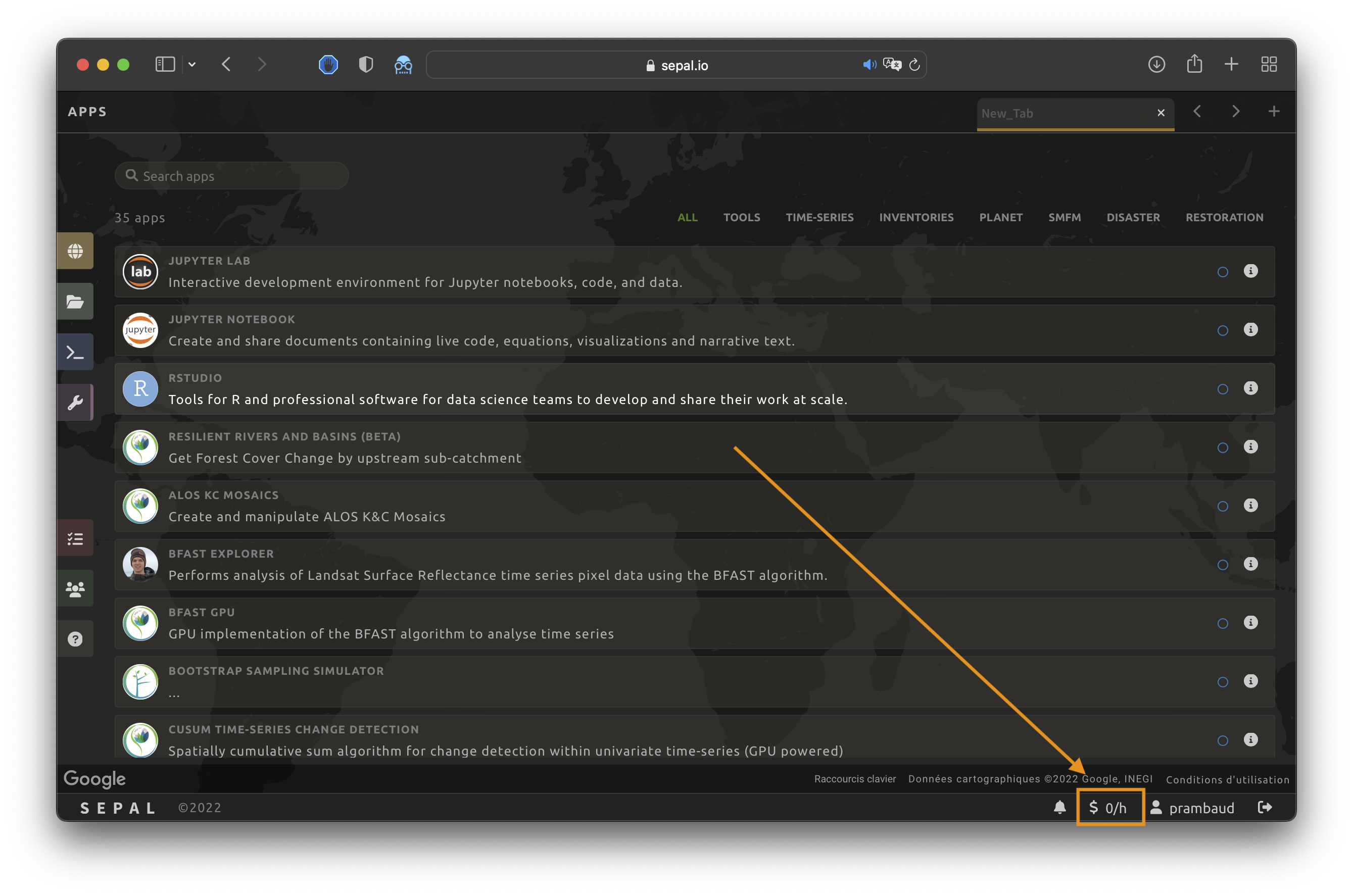This screenshot has height=896, width=1353.
Task: Click the Help question mark icon
Action: (75, 639)
